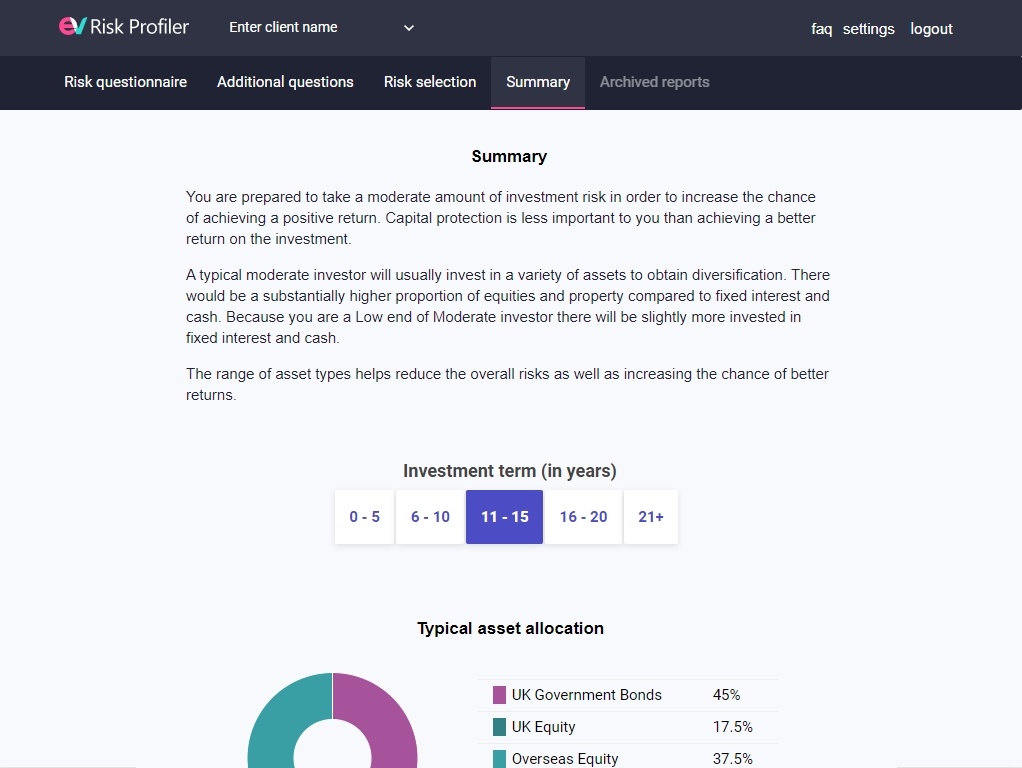Switch to Risk questionnaire tab

point(125,82)
